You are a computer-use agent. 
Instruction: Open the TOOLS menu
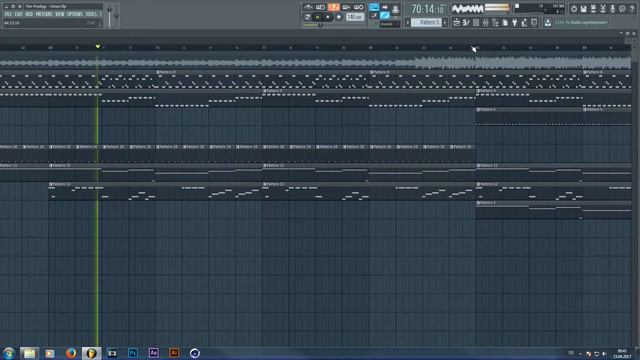[91, 14]
